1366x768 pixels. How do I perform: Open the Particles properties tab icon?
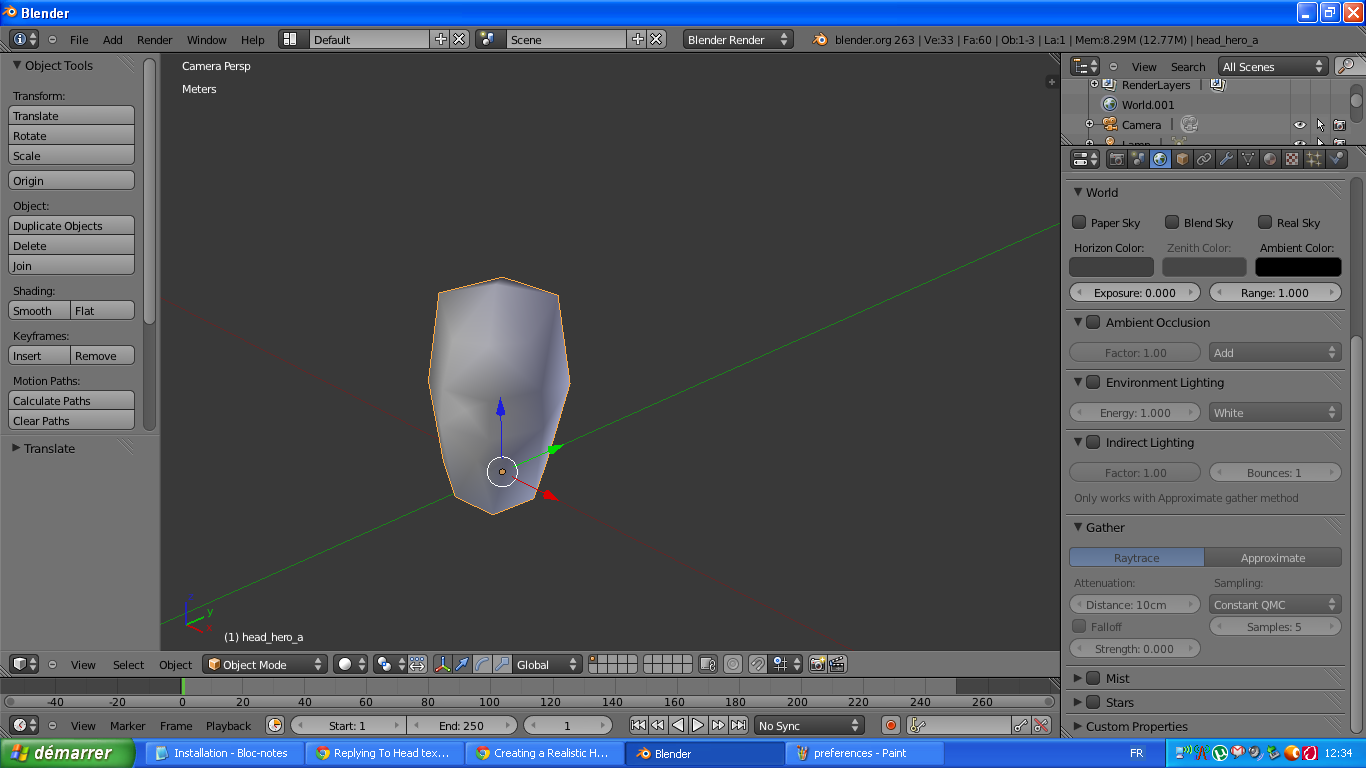[x=1314, y=159]
